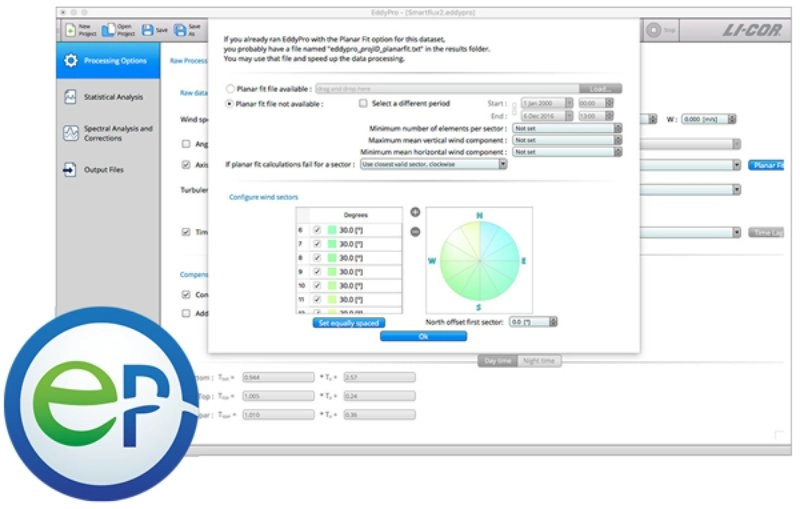Switch to the Day time tab
Screen dimensions: 800x509
[497, 361]
